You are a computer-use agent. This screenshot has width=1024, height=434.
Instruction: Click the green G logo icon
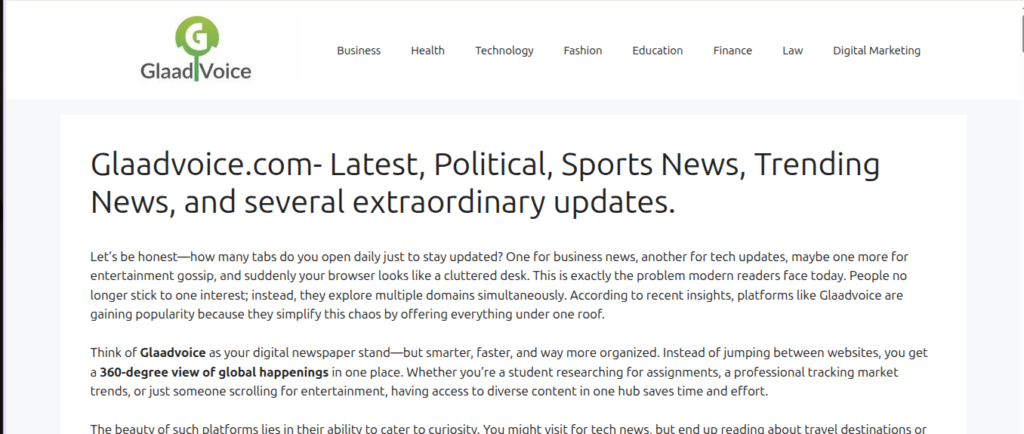[196, 37]
